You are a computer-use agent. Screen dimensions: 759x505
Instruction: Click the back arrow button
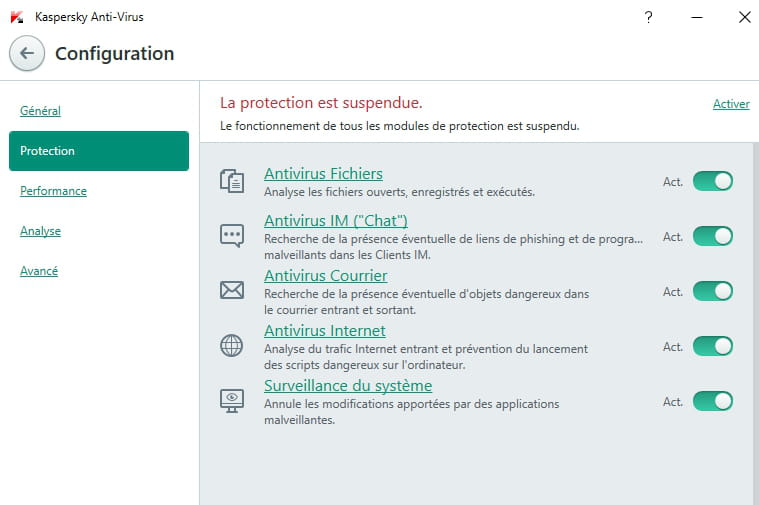(x=27, y=53)
